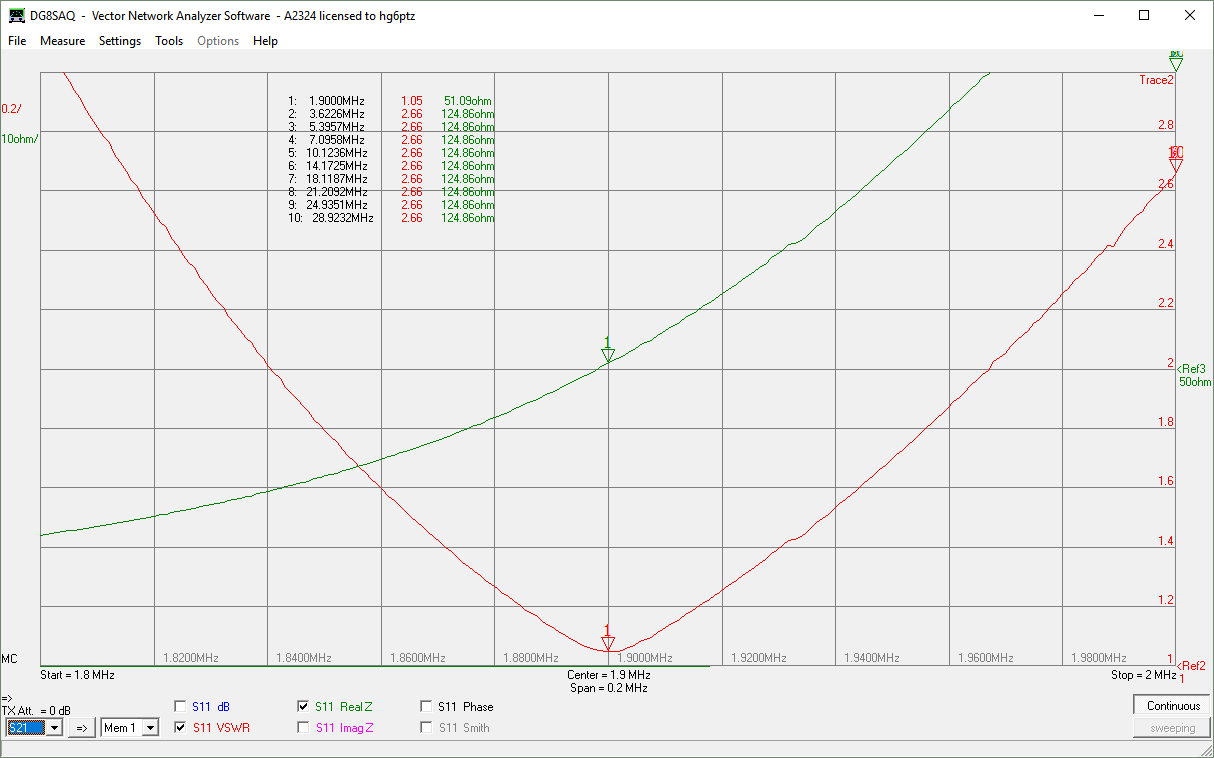1214x758 pixels.
Task: Turn on the S11 ImagZ trace
Action: click(303, 728)
